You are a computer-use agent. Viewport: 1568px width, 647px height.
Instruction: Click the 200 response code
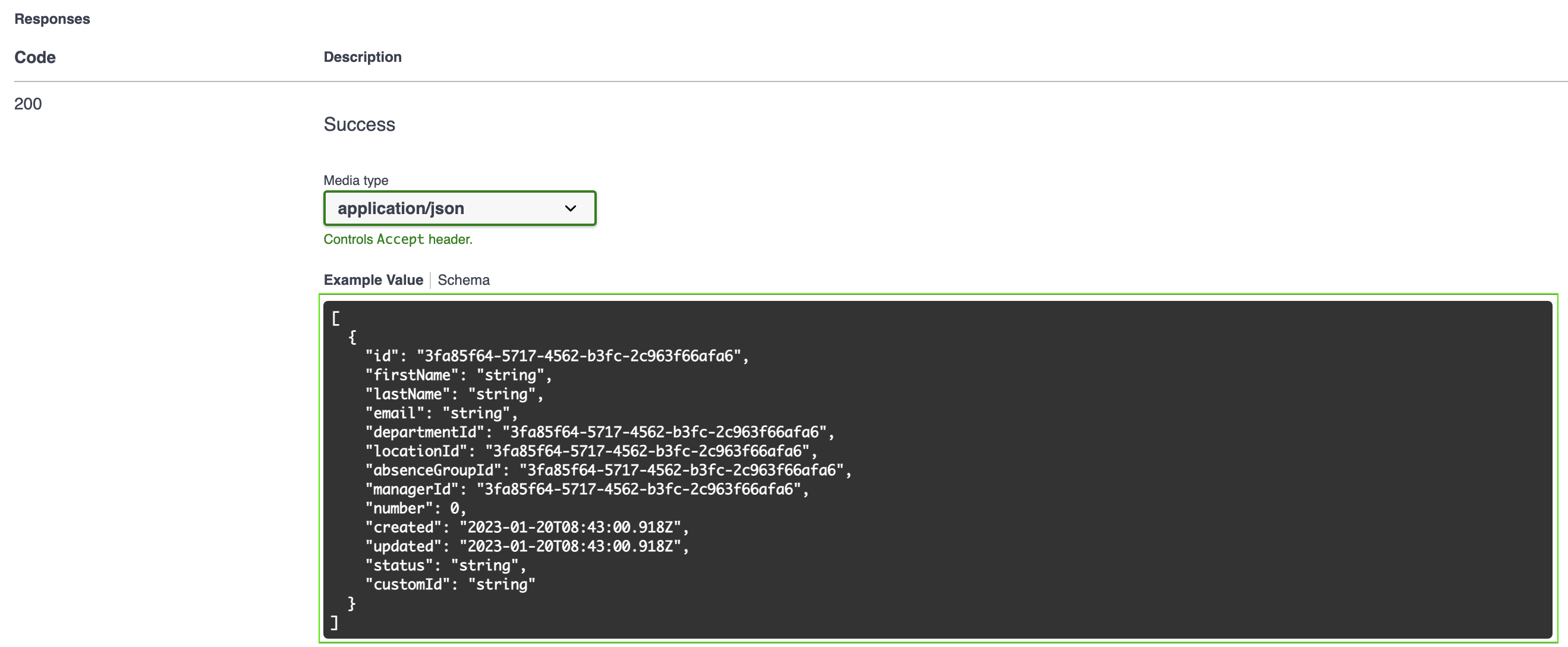tap(28, 104)
